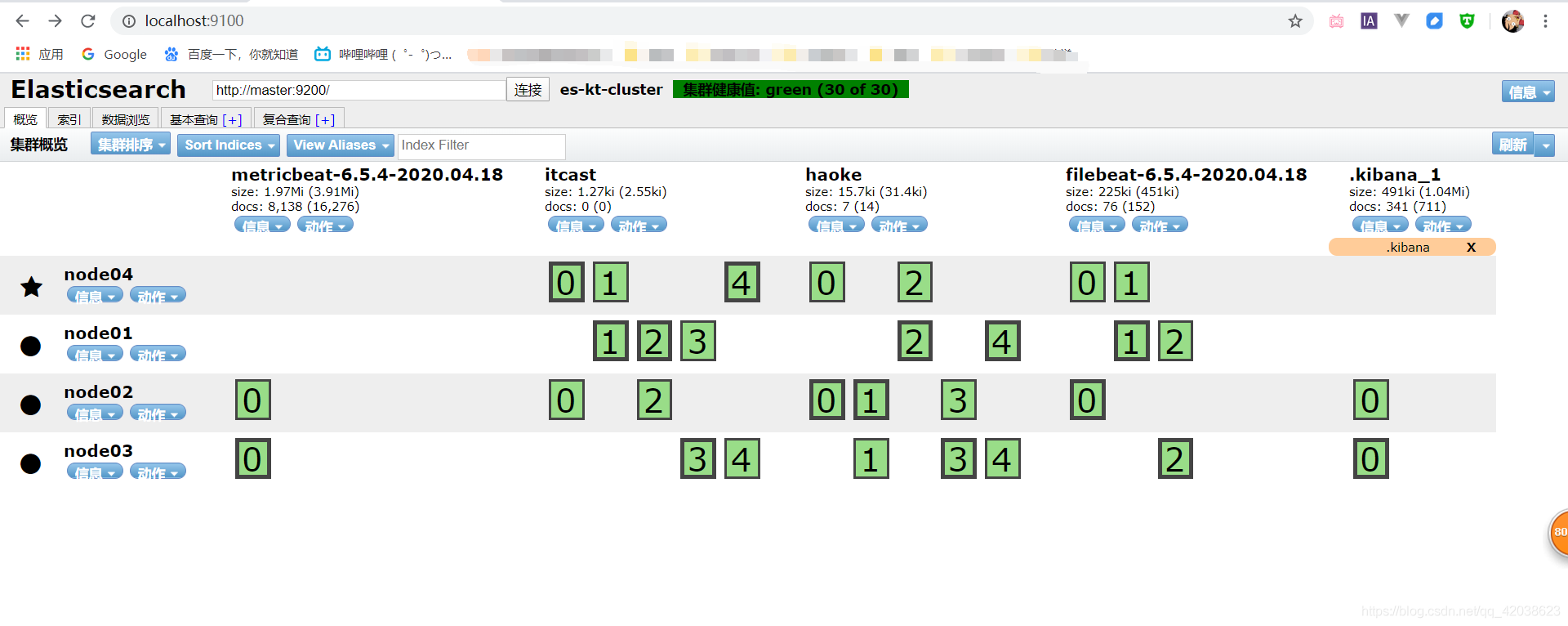Click the 连接 connect button
Screen dimensions: 1568x626
tap(528, 90)
